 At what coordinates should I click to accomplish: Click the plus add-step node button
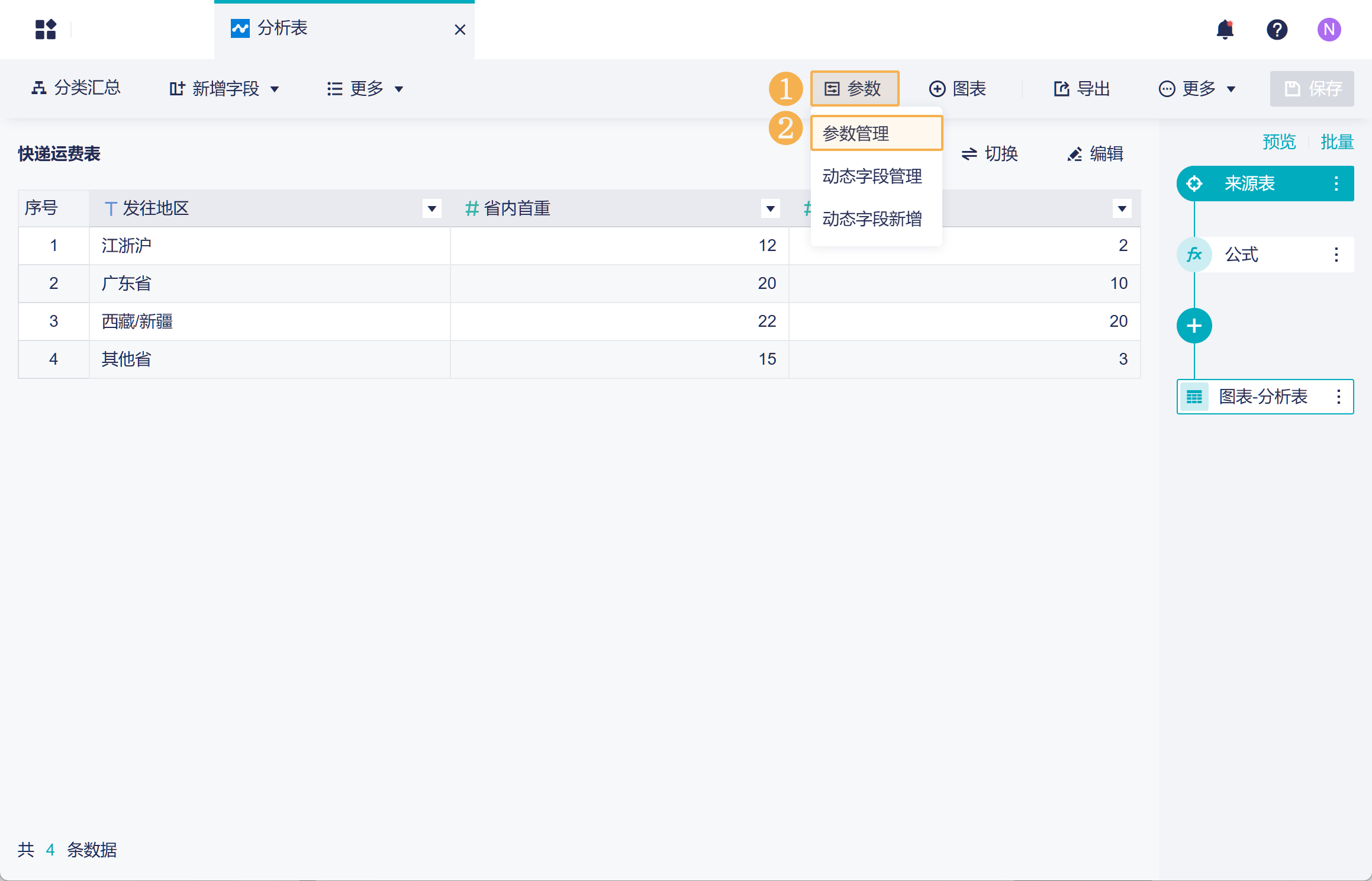pos(1194,326)
